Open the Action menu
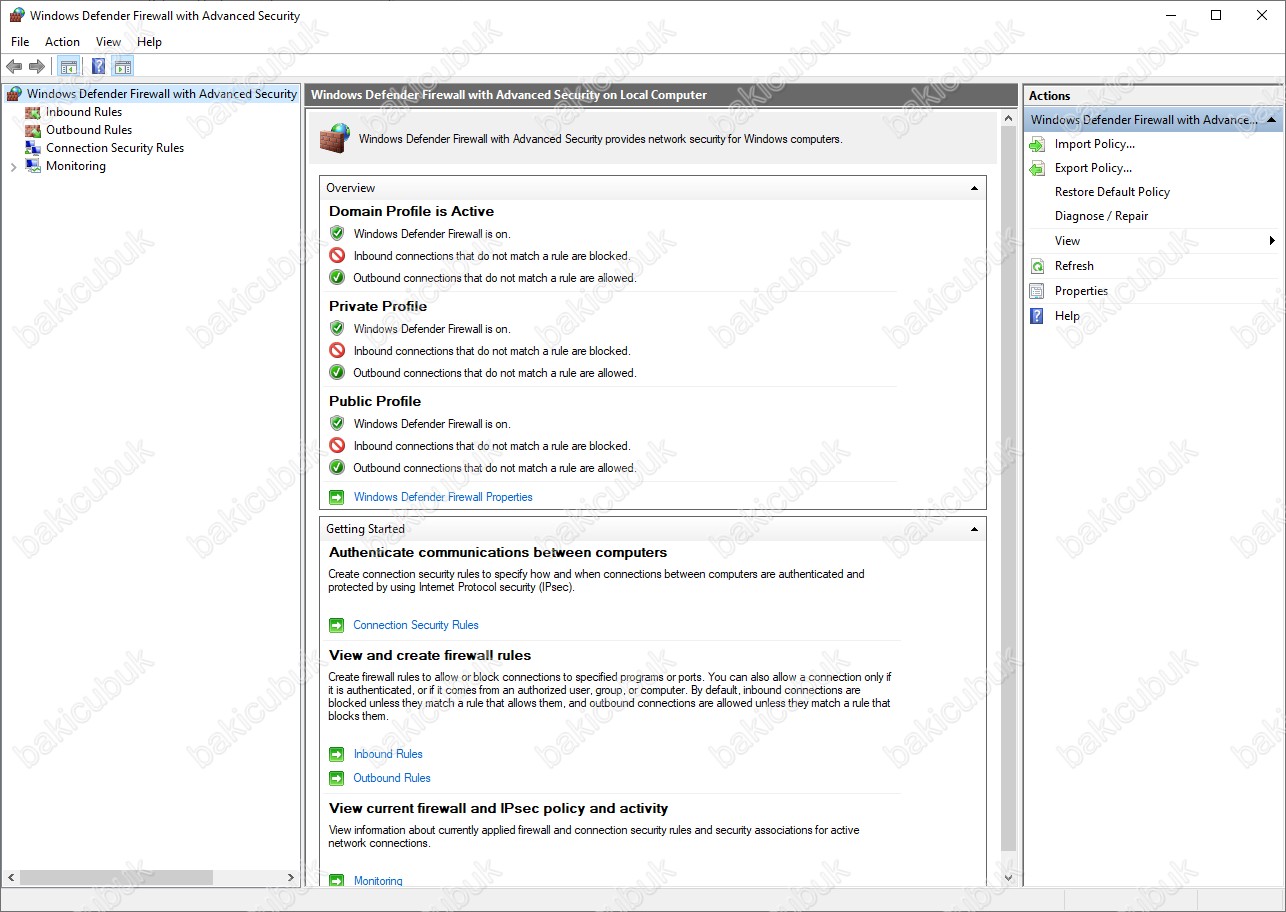 click(62, 42)
